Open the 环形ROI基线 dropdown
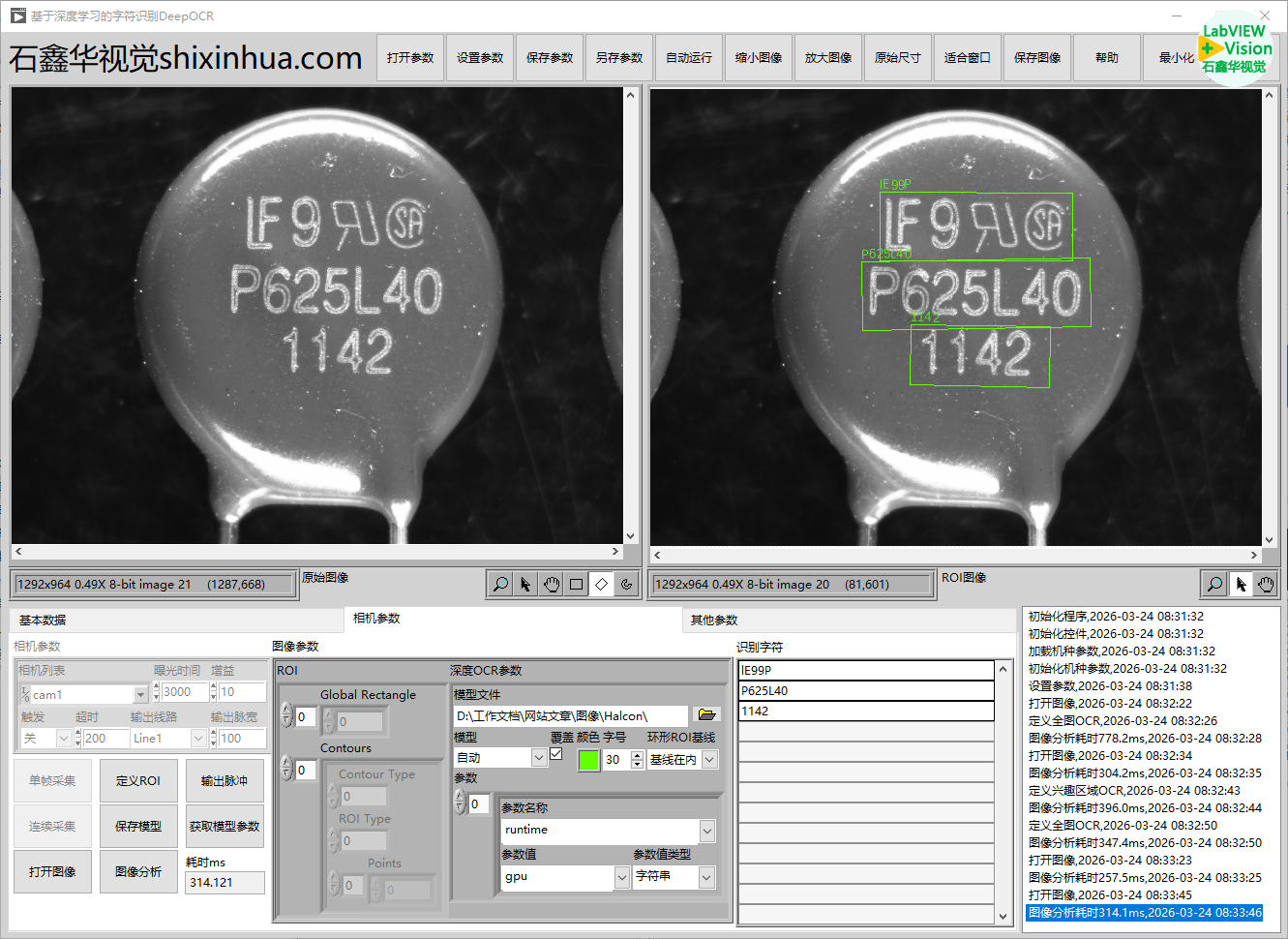This screenshot has height=939, width=1288. point(709,760)
